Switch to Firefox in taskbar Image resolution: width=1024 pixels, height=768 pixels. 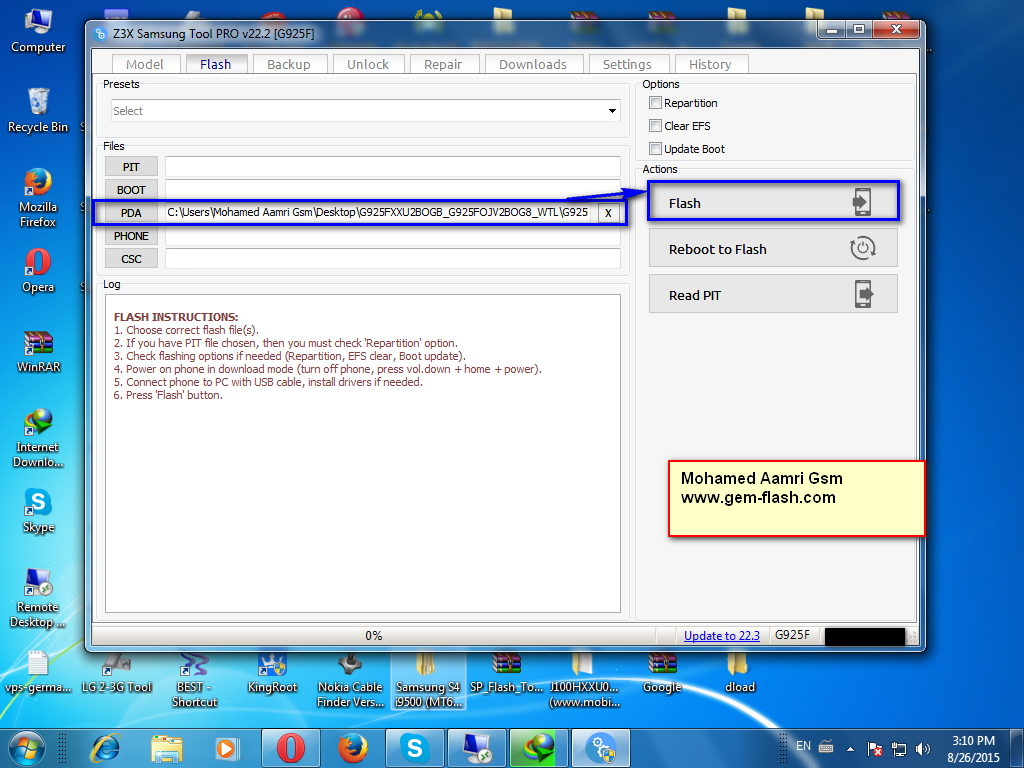[x=353, y=748]
